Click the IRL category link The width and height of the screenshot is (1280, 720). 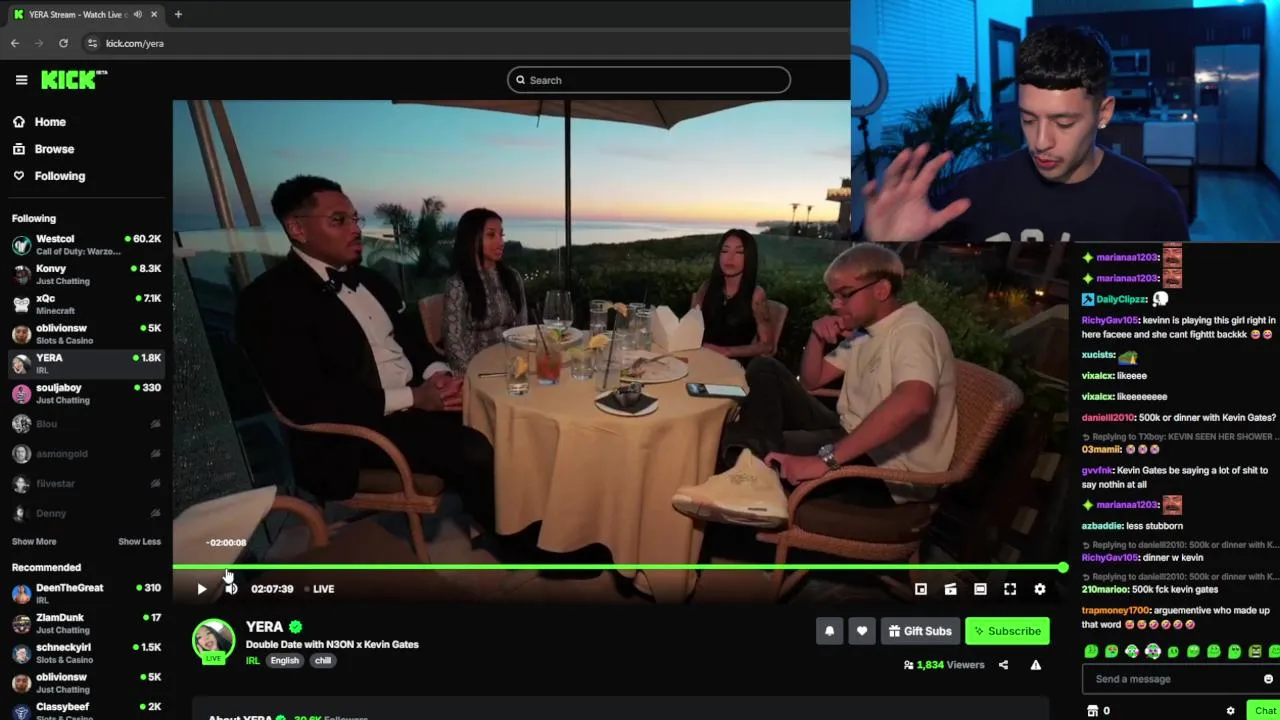point(253,661)
